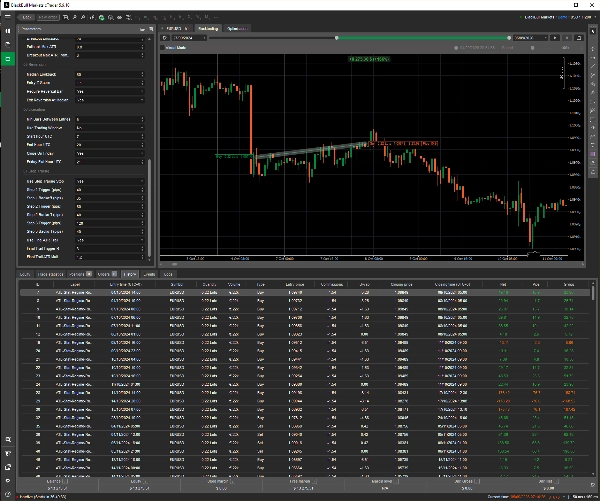Click the search magnifier icon in the left sidebar
This screenshot has height=501, width=600.
coord(8,439)
